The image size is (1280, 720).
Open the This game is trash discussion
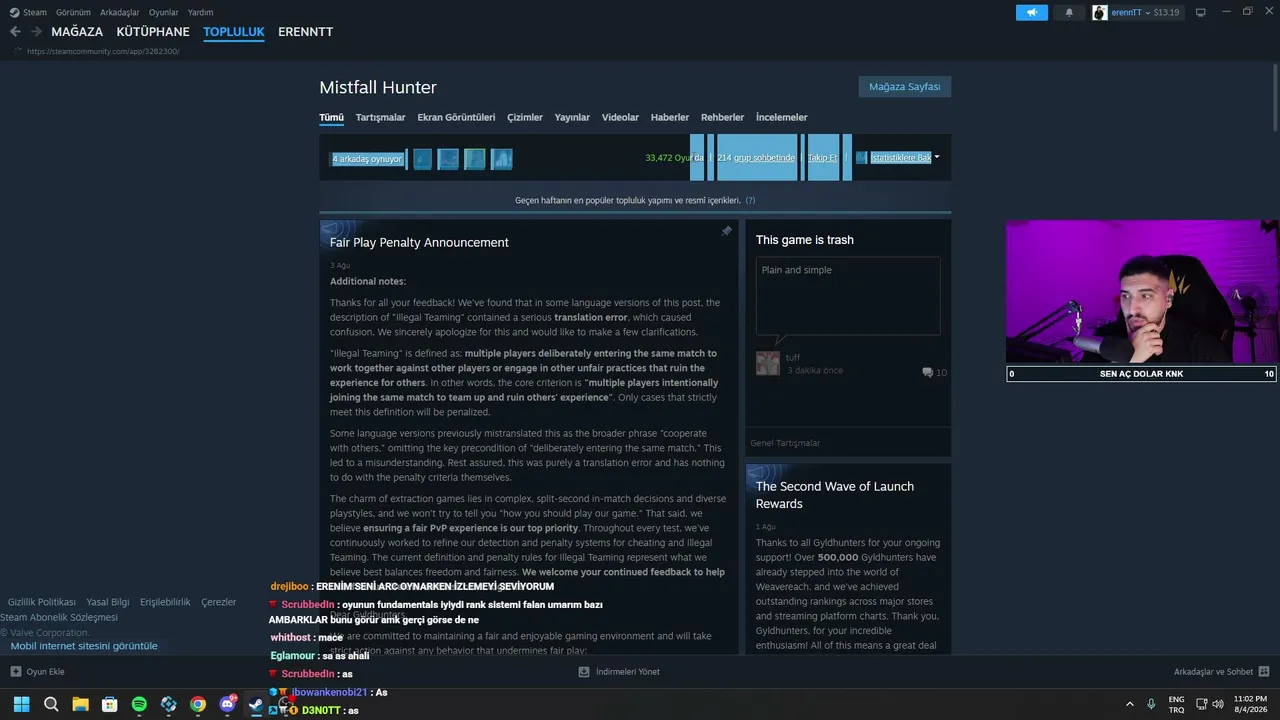(x=805, y=240)
